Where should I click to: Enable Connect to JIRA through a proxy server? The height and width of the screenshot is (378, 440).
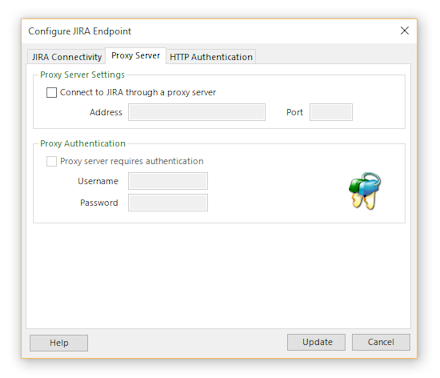(x=51, y=92)
